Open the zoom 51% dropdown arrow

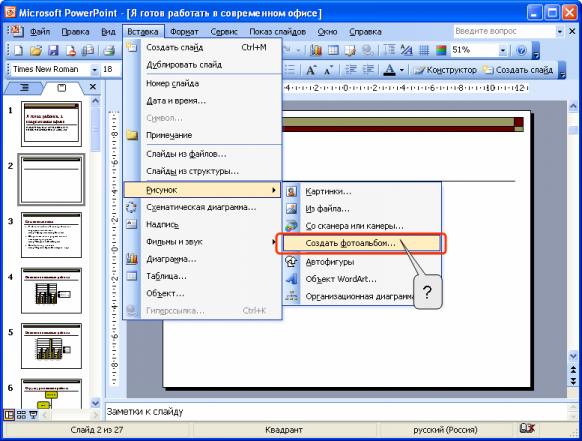coord(503,50)
